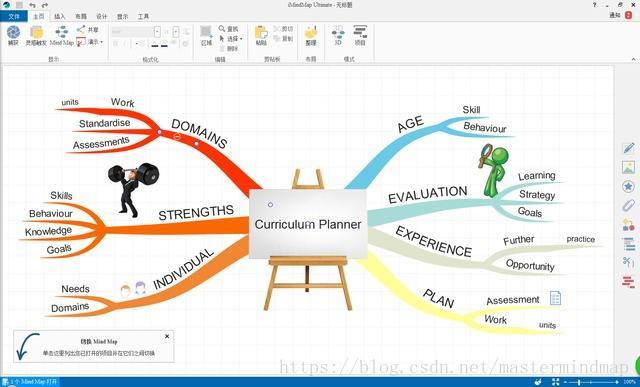This screenshot has height=387, width=640.
Task: Select the STRENGTHS branch label
Action: [196, 212]
